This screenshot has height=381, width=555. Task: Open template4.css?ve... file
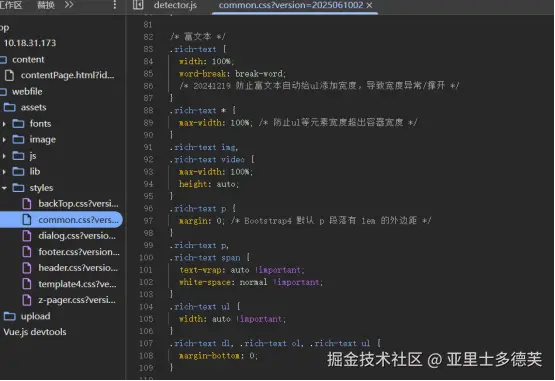pos(77,284)
